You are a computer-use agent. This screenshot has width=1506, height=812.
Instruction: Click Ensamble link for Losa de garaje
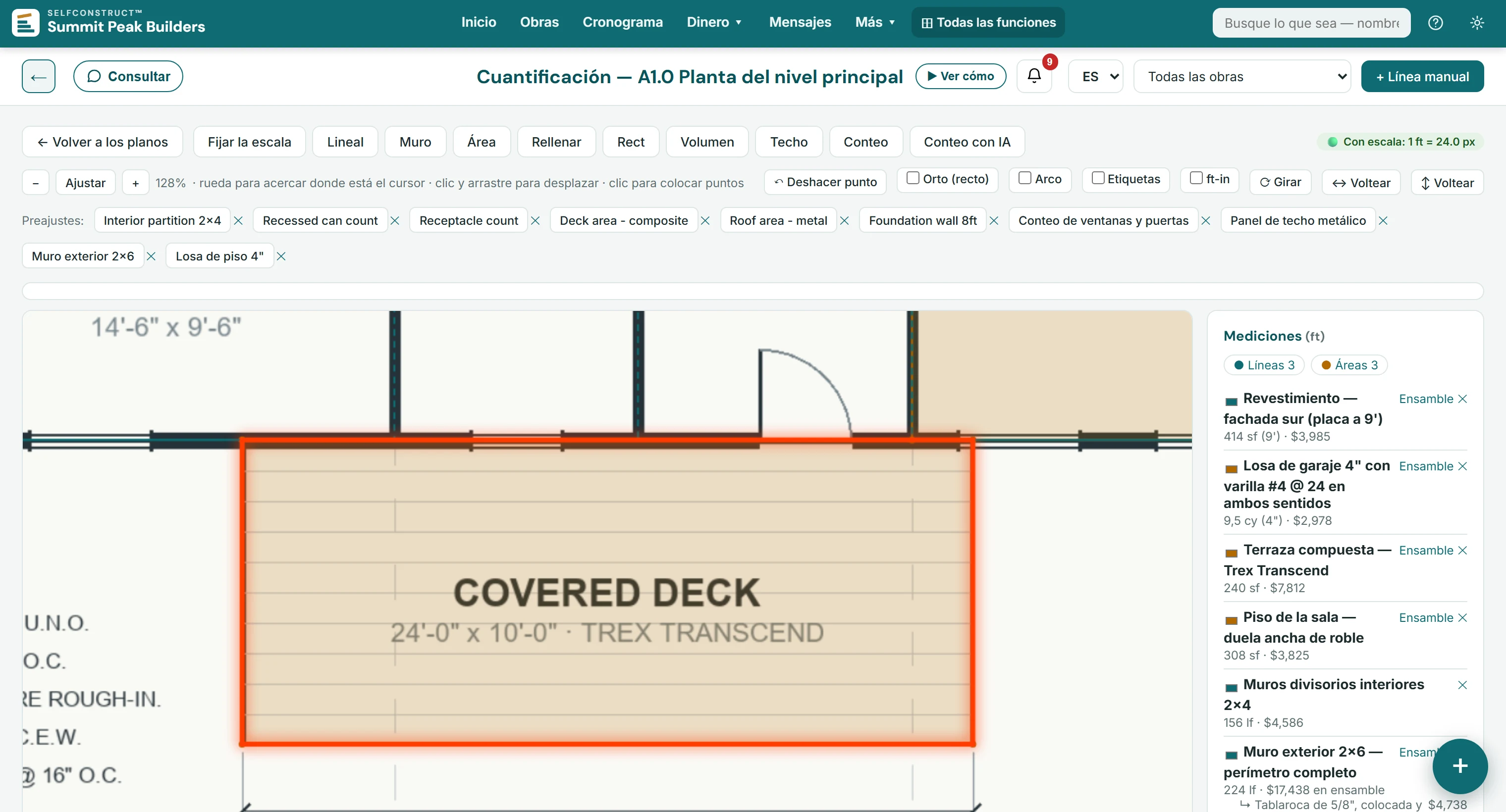1426,466
